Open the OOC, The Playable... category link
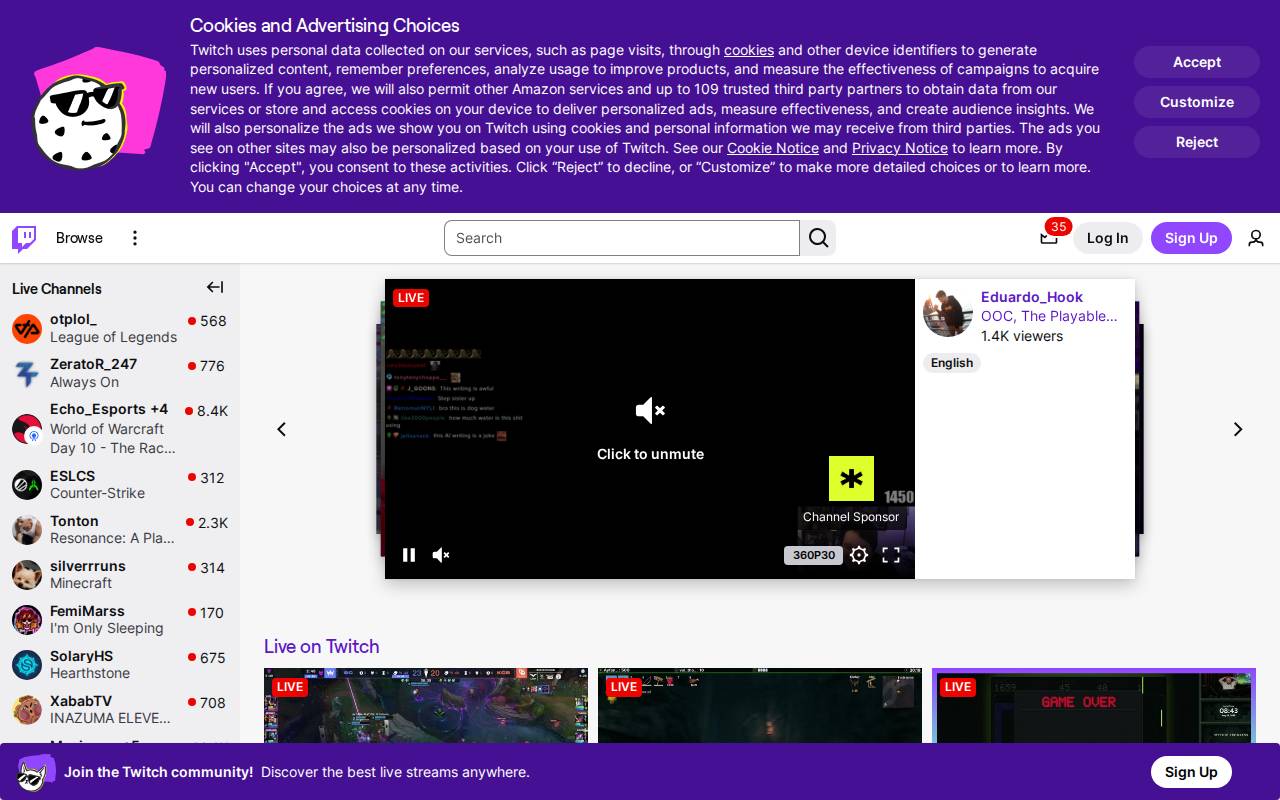Viewport: 1280px width, 800px height. (x=1049, y=316)
